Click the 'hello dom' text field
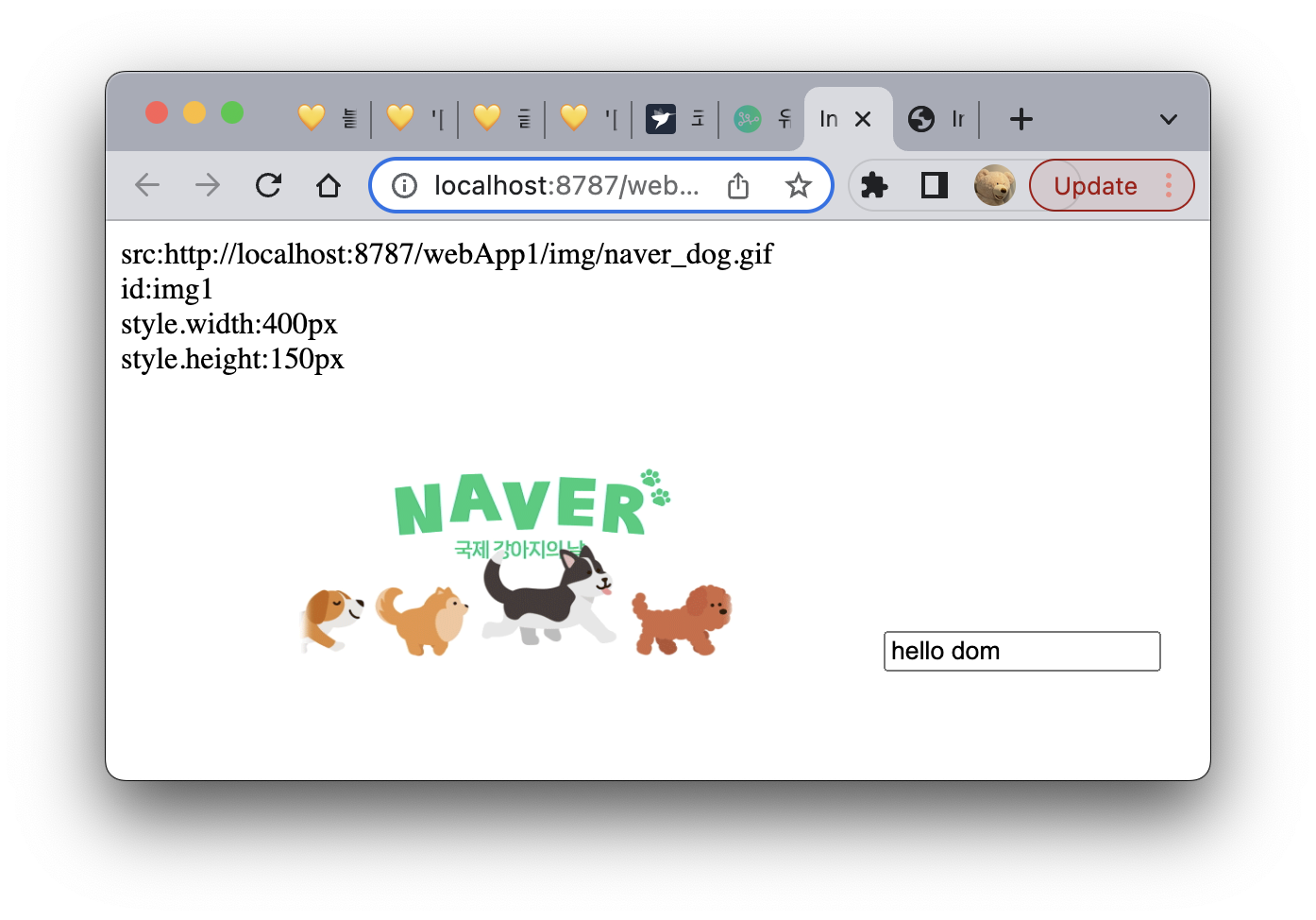1316x920 pixels. 1021,652
